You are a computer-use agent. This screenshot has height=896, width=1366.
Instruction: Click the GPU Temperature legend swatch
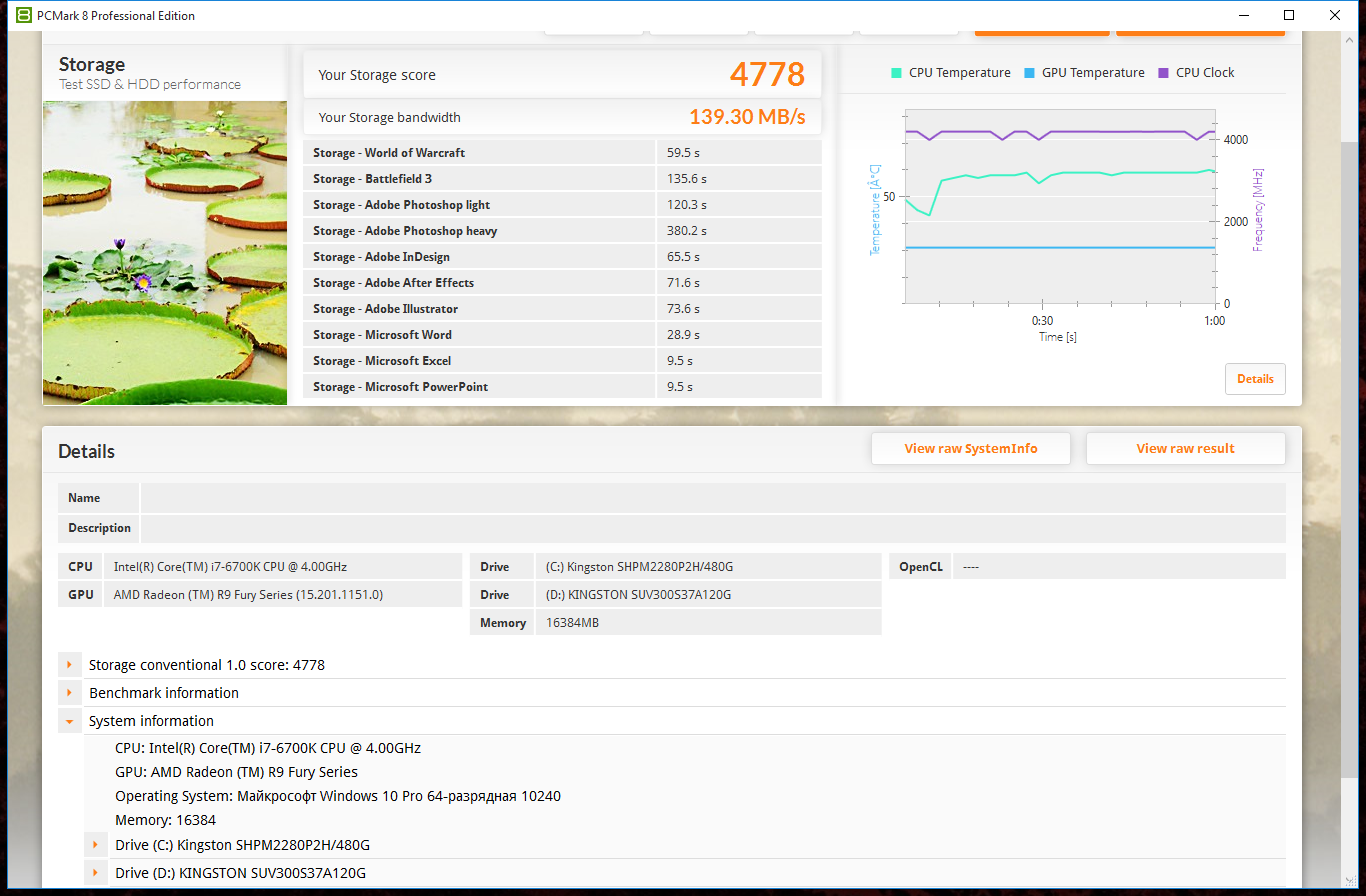point(1030,73)
